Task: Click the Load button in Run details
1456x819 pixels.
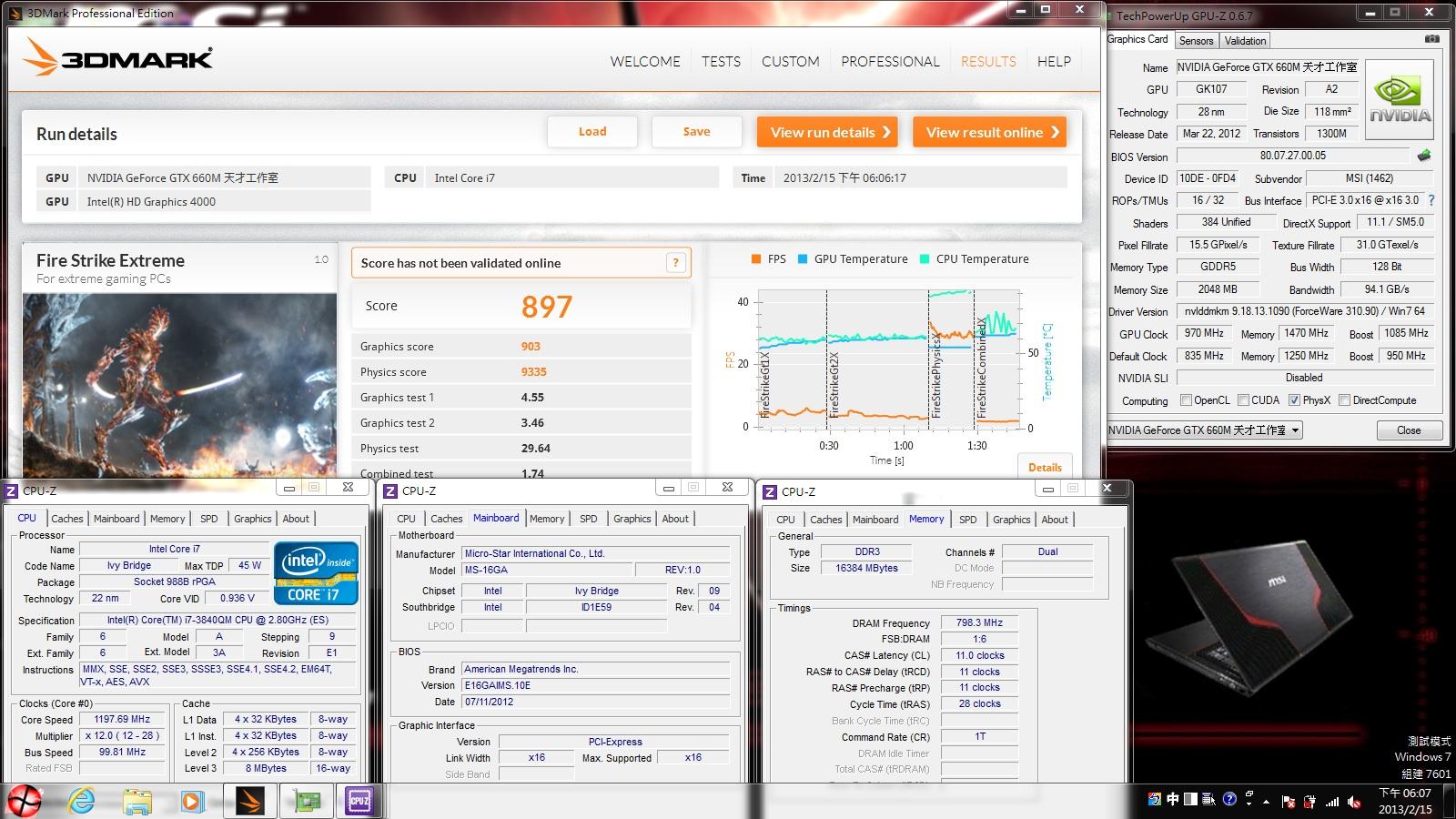Action: [592, 132]
